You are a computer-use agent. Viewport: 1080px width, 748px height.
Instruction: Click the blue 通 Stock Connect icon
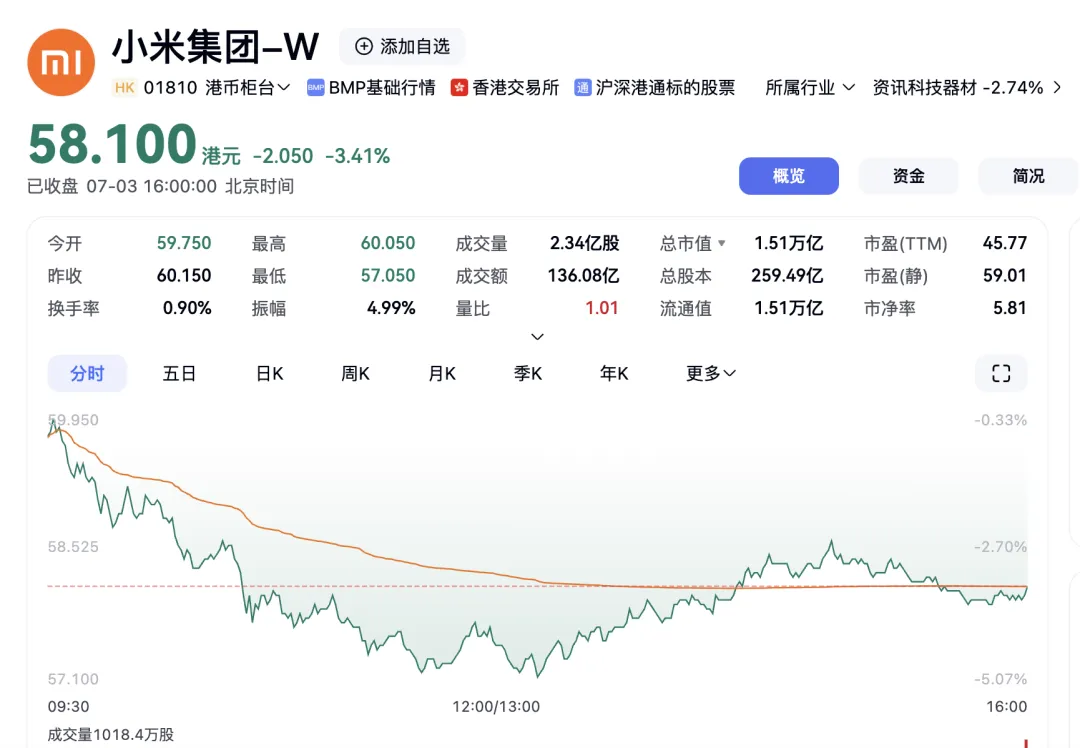point(583,87)
